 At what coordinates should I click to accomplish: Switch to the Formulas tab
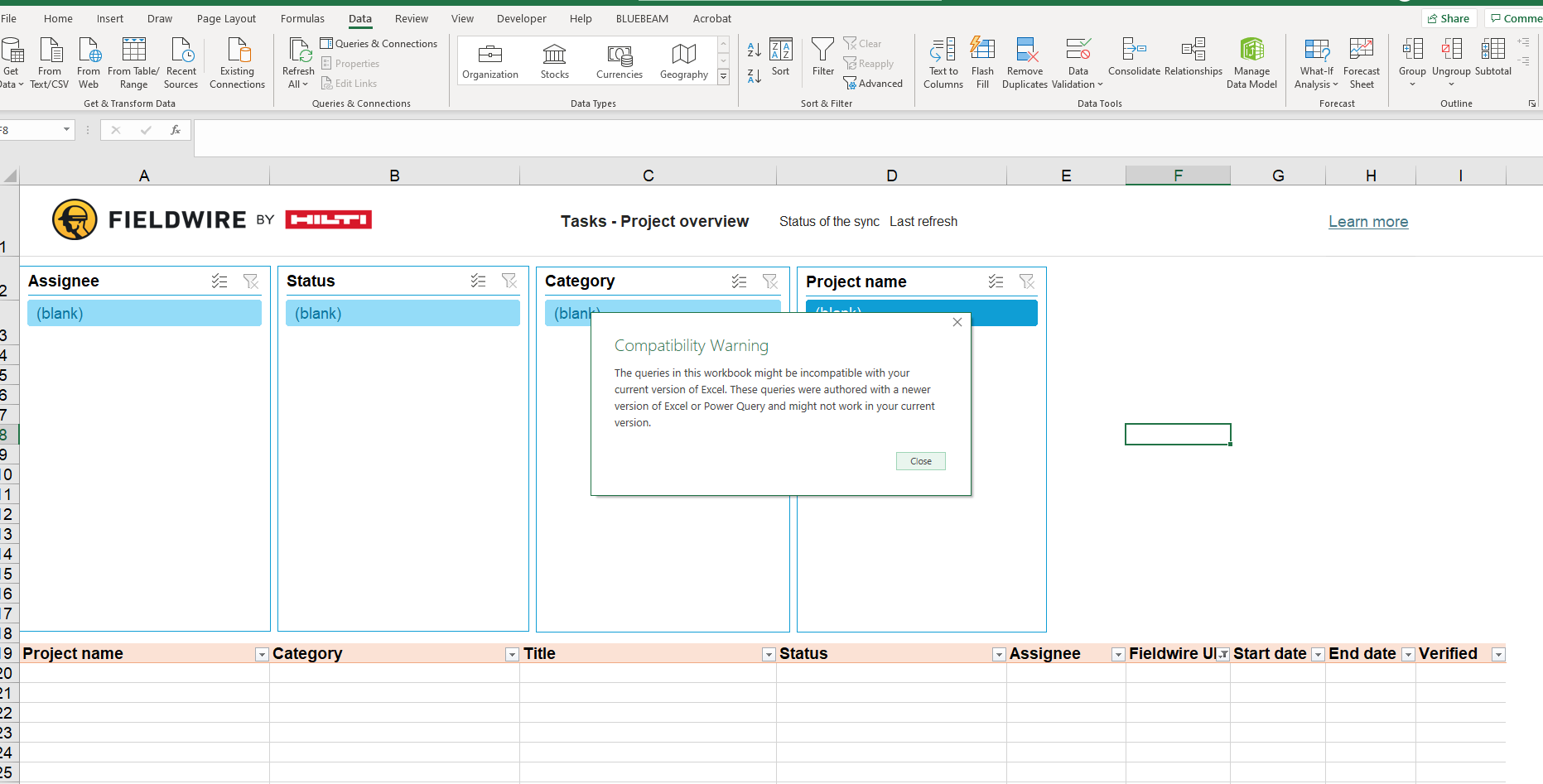pyautogui.click(x=302, y=18)
